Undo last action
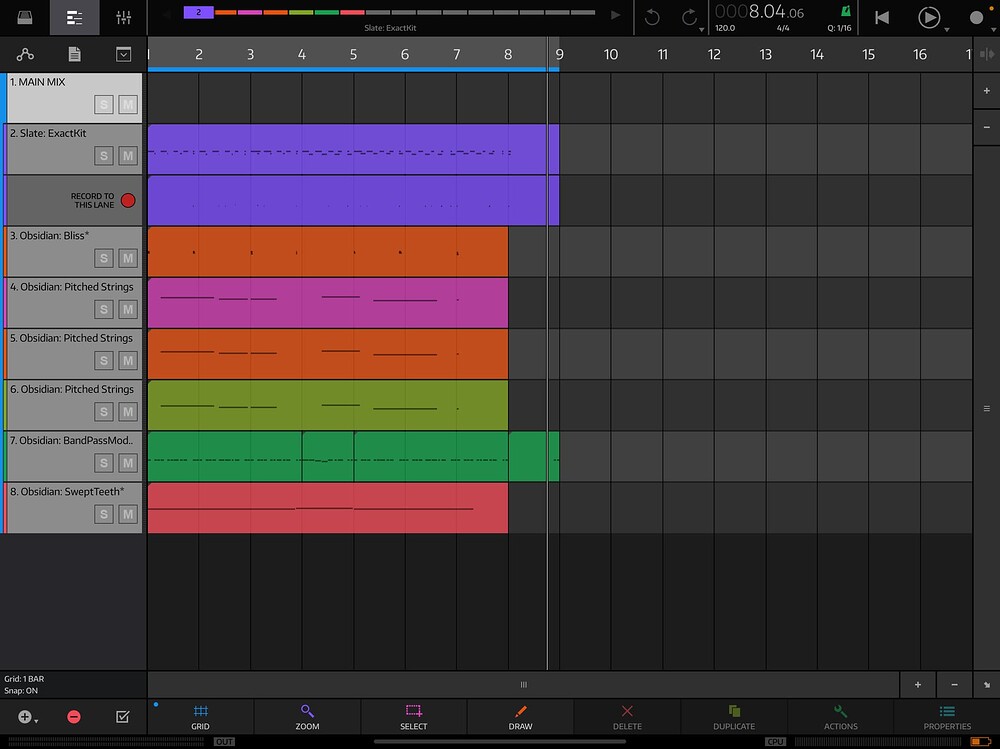 click(x=652, y=17)
